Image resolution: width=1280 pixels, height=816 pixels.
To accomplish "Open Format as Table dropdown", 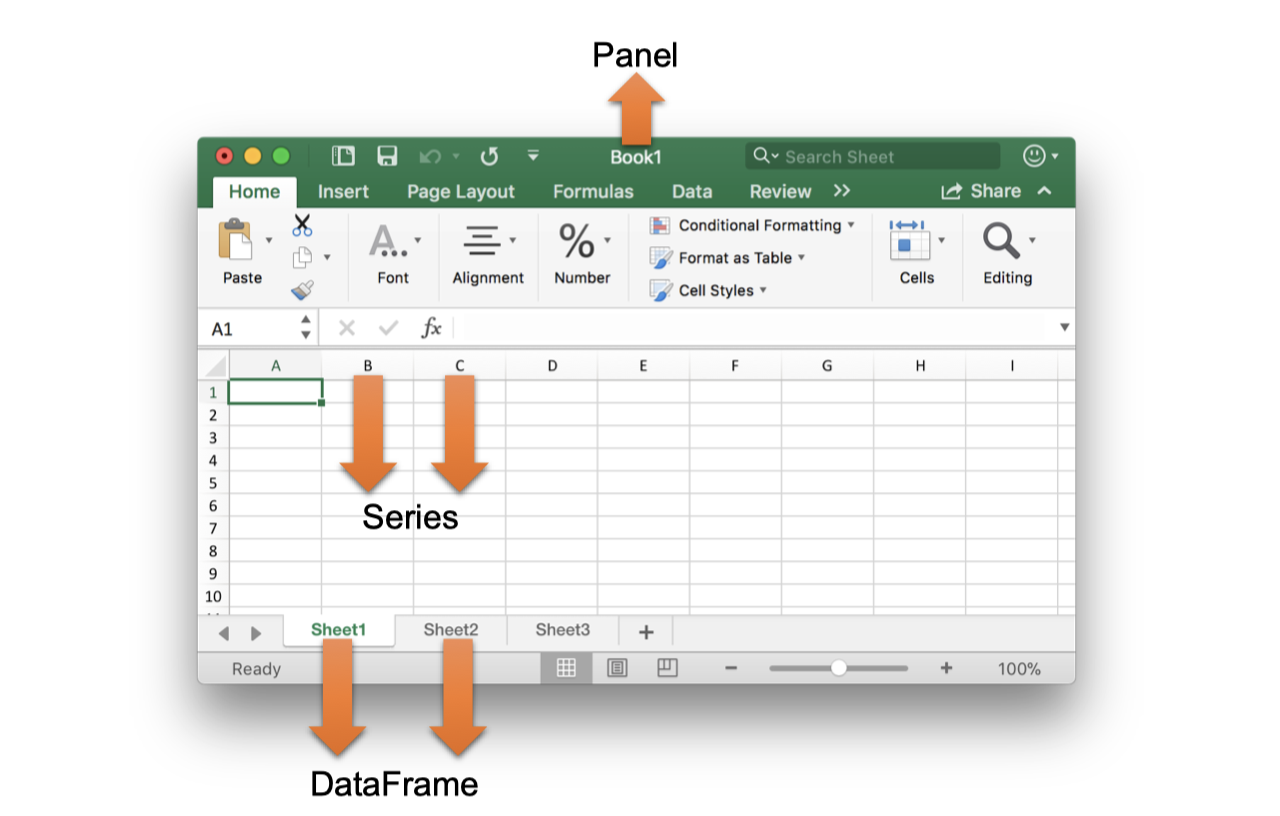I will click(727, 258).
